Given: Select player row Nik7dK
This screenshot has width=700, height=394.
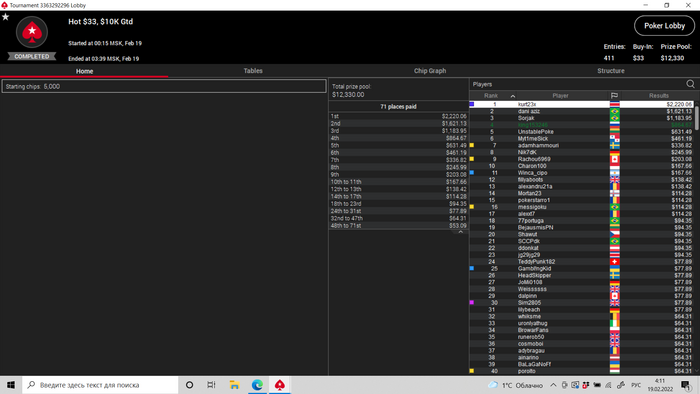Looking at the screenshot, I should coord(581,152).
